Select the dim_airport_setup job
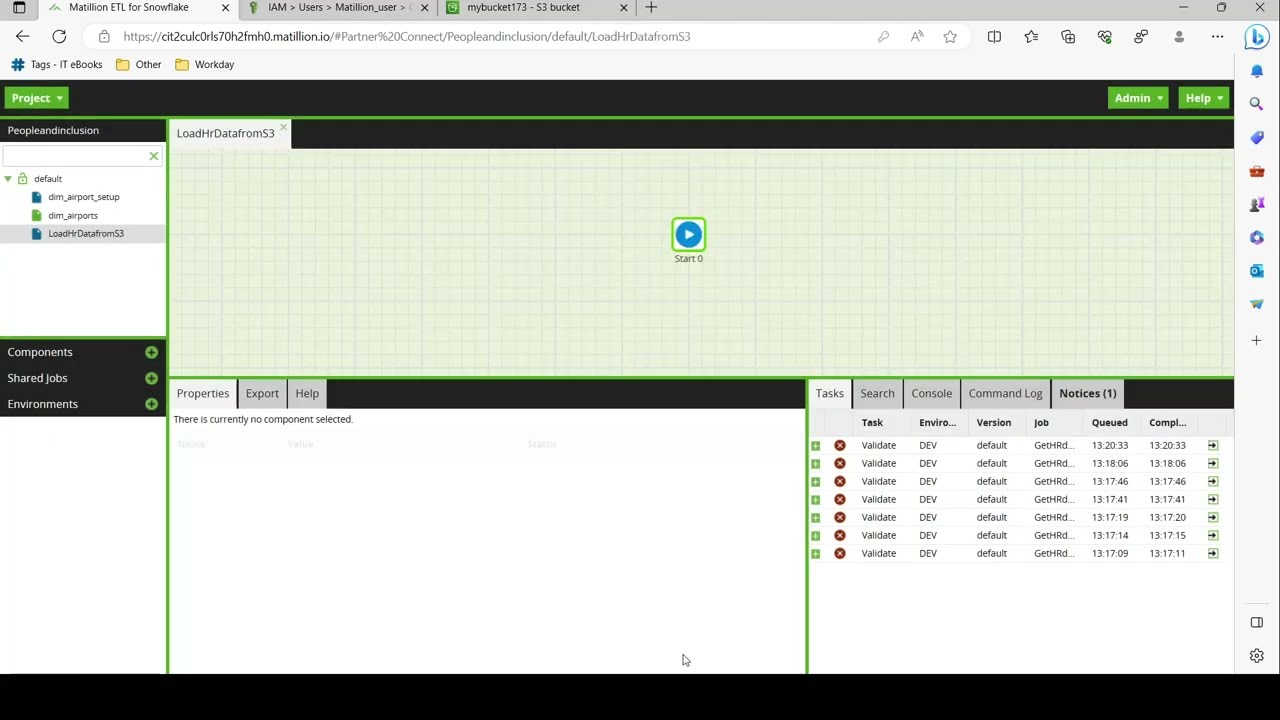Screen dimensions: 1280x720 [83, 197]
